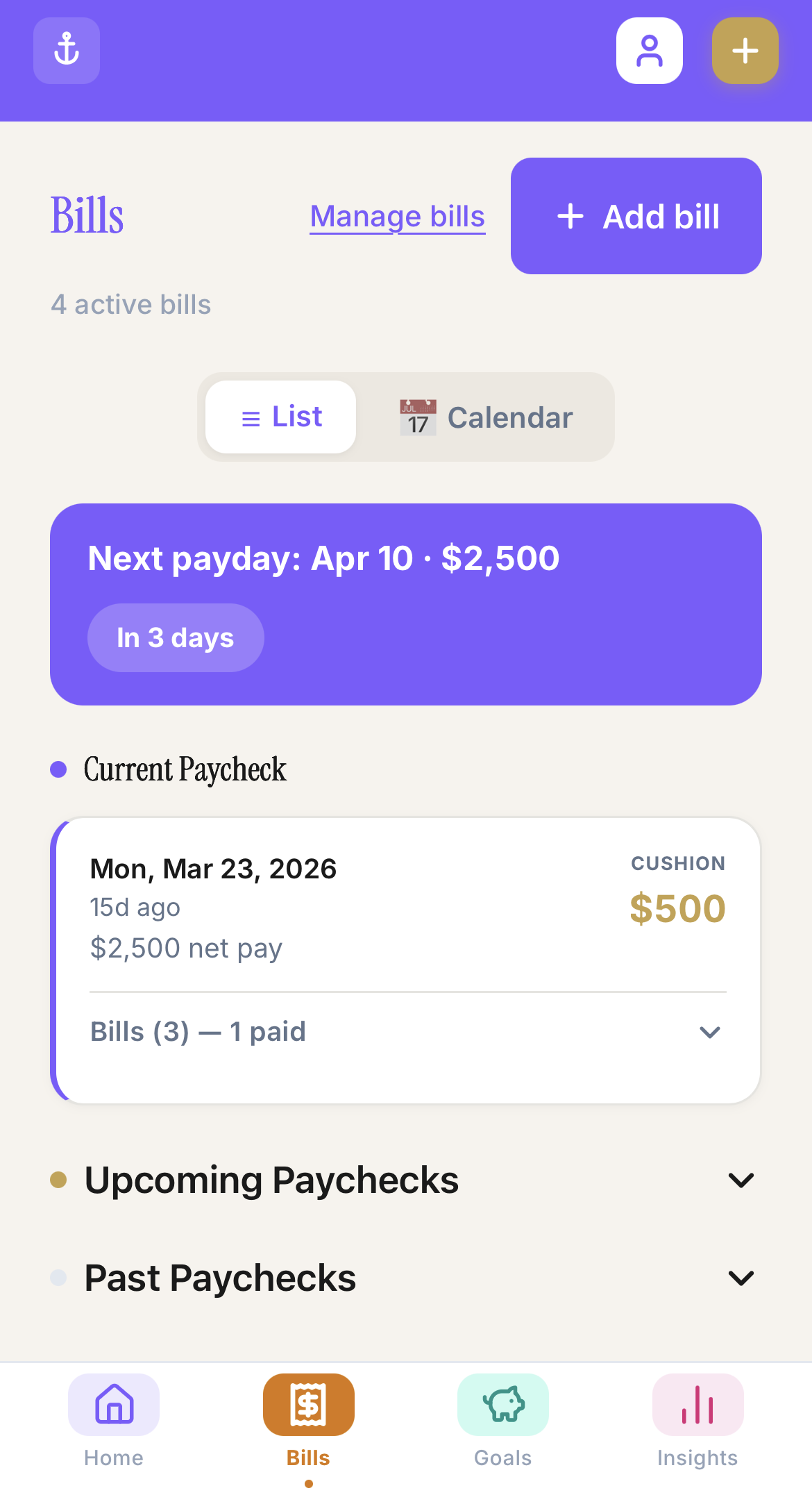The image size is (812, 1495).
Task: Click the Add bill button
Action: pos(635,216)
